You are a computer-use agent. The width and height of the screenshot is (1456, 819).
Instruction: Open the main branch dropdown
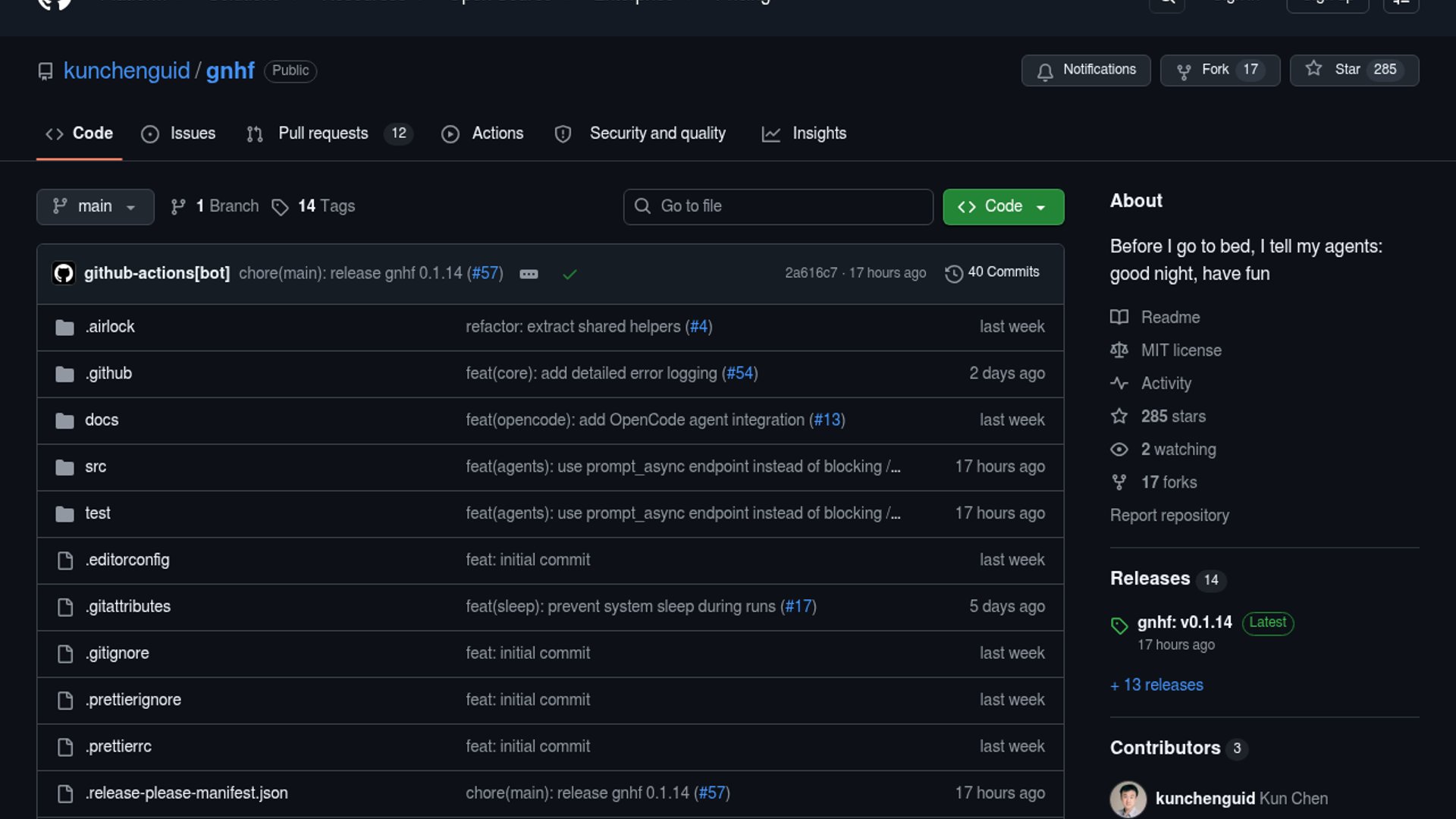95,206
